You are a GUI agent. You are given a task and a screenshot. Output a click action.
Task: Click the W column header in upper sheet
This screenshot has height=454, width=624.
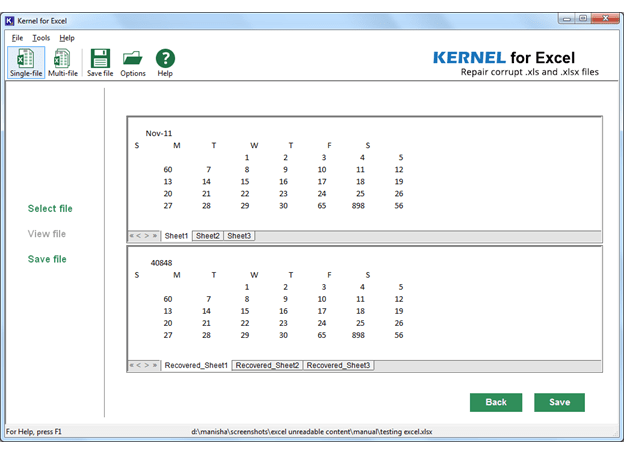tap(254, 145)
